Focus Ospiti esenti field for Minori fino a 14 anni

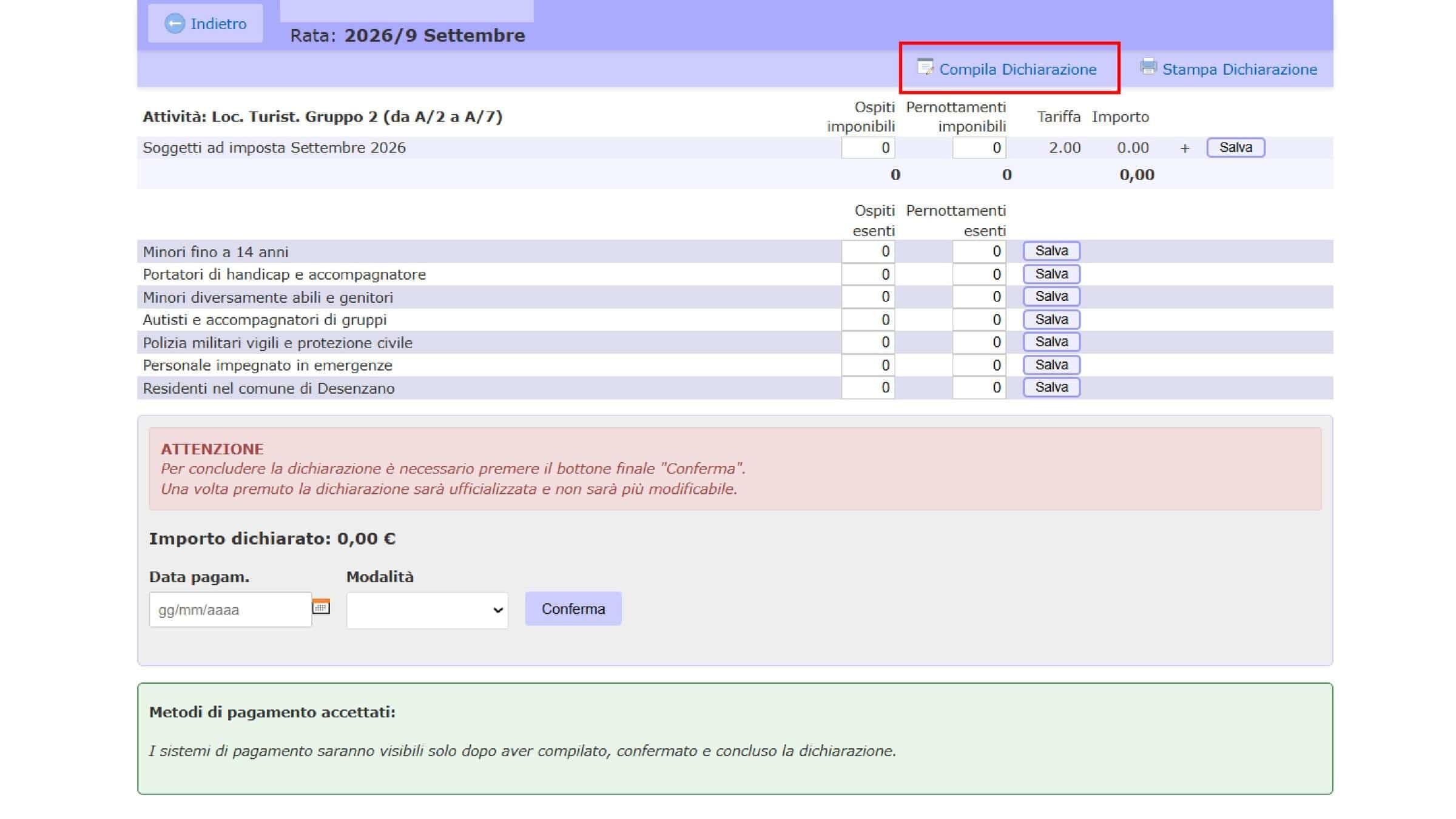coord(868,251)
